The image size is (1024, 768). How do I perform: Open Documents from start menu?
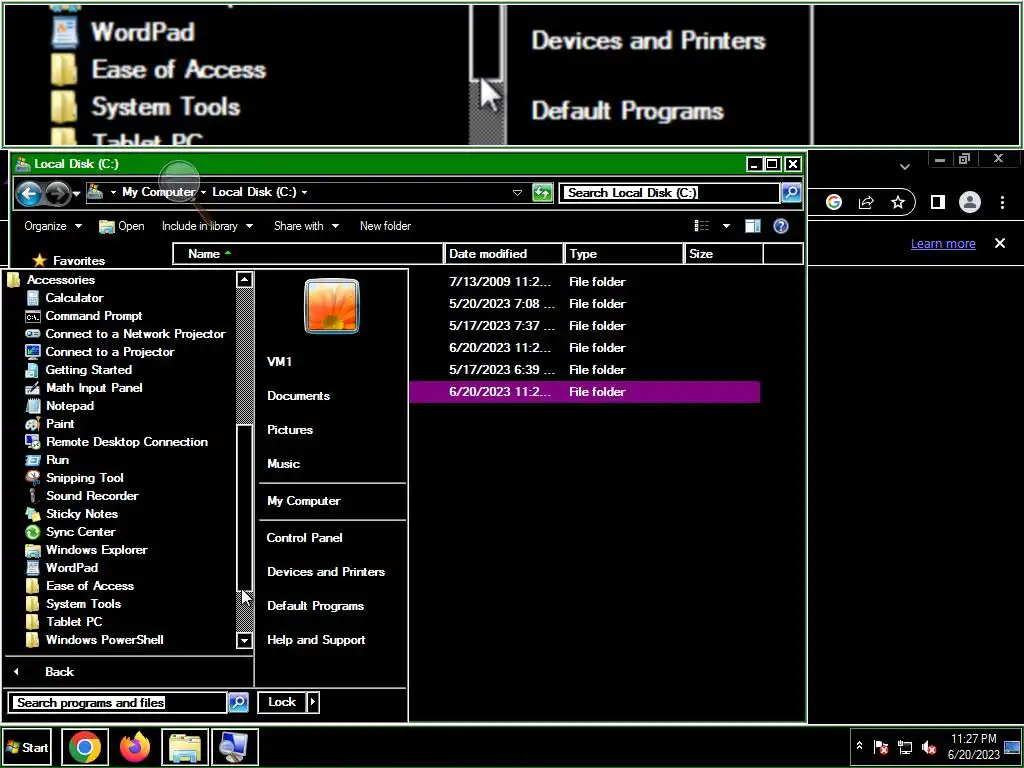coord(298,396)
